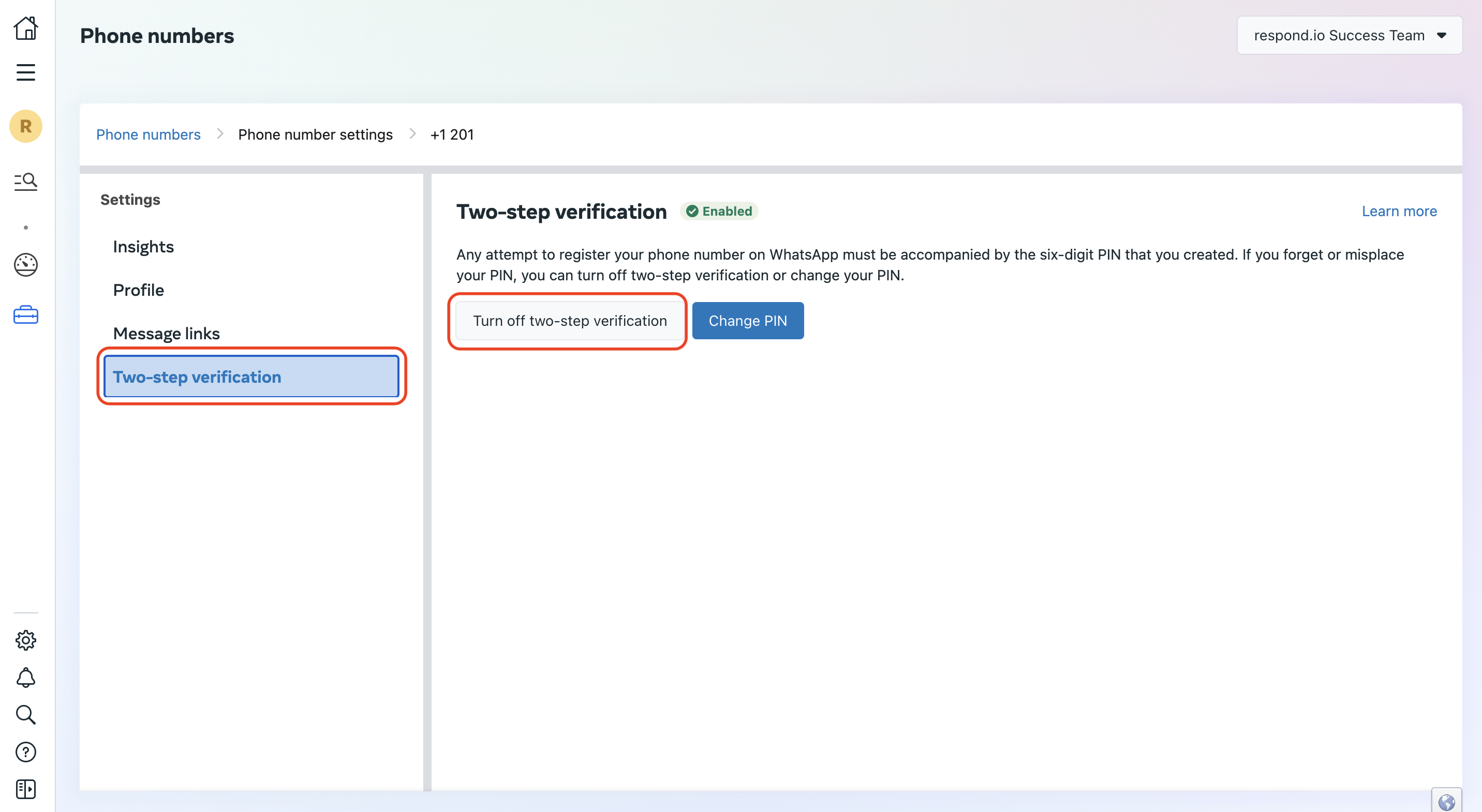Open the Learn more link

(1399, 211)
